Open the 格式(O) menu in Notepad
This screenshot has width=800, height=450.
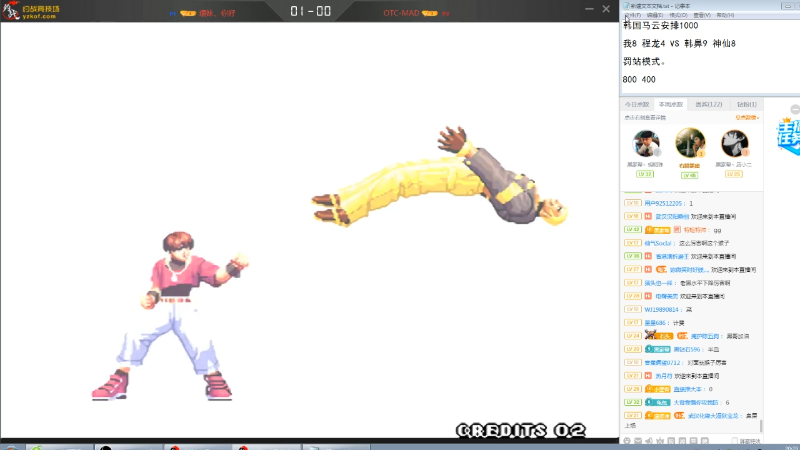pos(678,15)
